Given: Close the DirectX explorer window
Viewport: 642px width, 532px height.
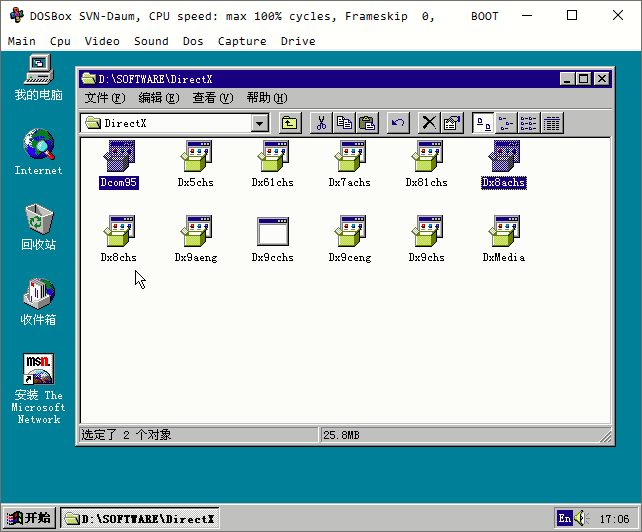Looking at the screenshot, I should tap(602, 79).
